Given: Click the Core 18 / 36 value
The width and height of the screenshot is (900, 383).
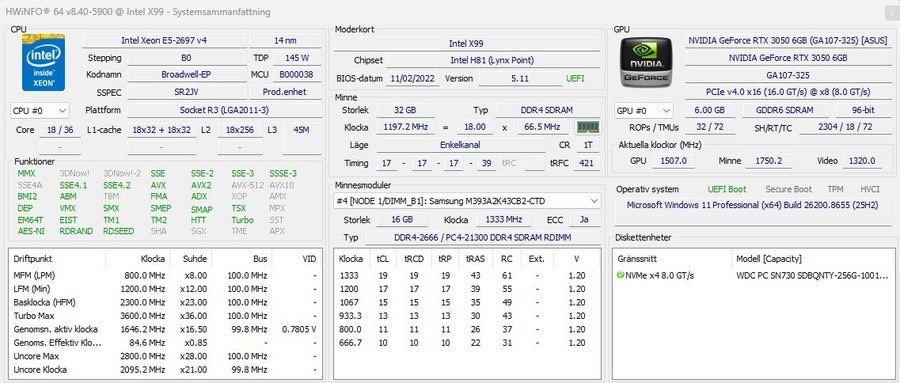Looking at the screenshot, I should pos(60,130).
